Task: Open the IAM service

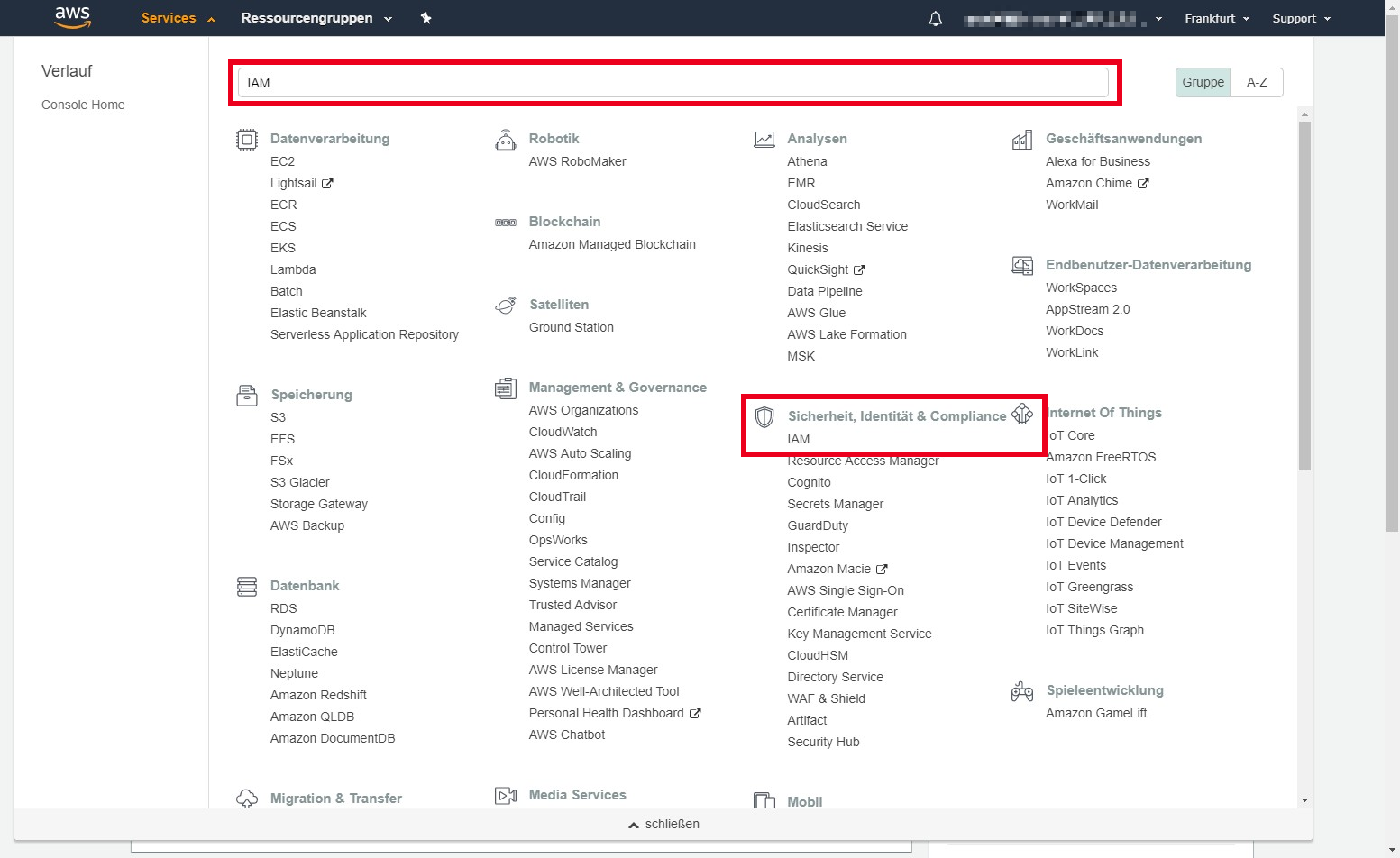Action: (799, 439)
